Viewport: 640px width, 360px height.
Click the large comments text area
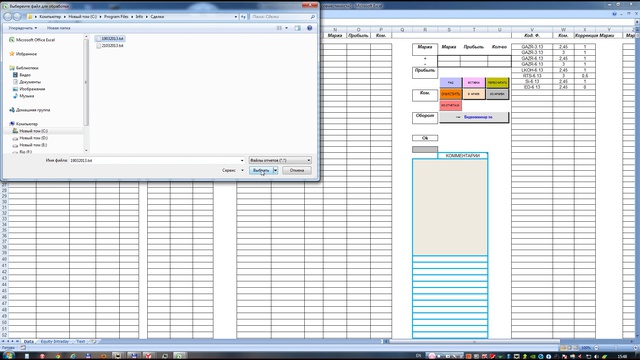(x=450, y=207)
